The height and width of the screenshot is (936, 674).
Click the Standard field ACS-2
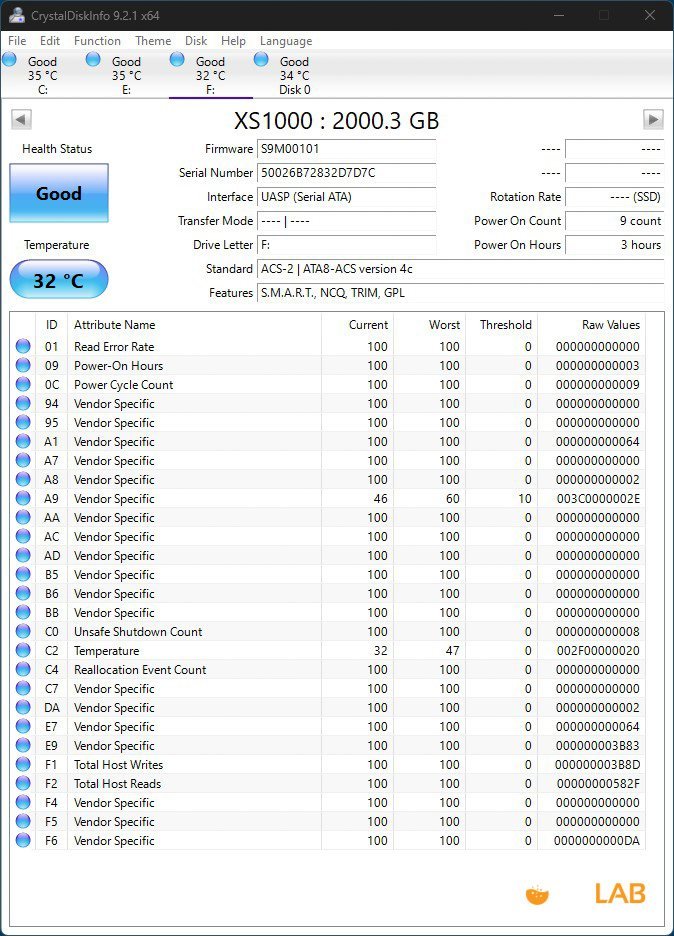[x=460, y=269]
